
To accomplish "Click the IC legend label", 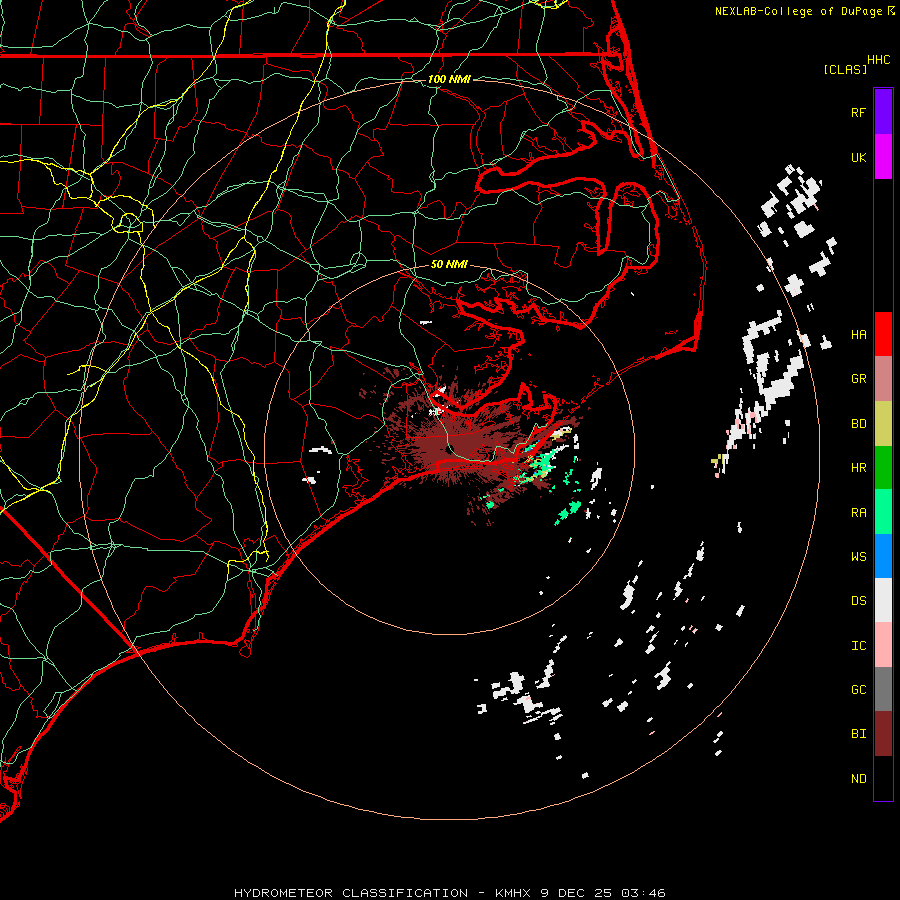I will (x=858, y=646).
